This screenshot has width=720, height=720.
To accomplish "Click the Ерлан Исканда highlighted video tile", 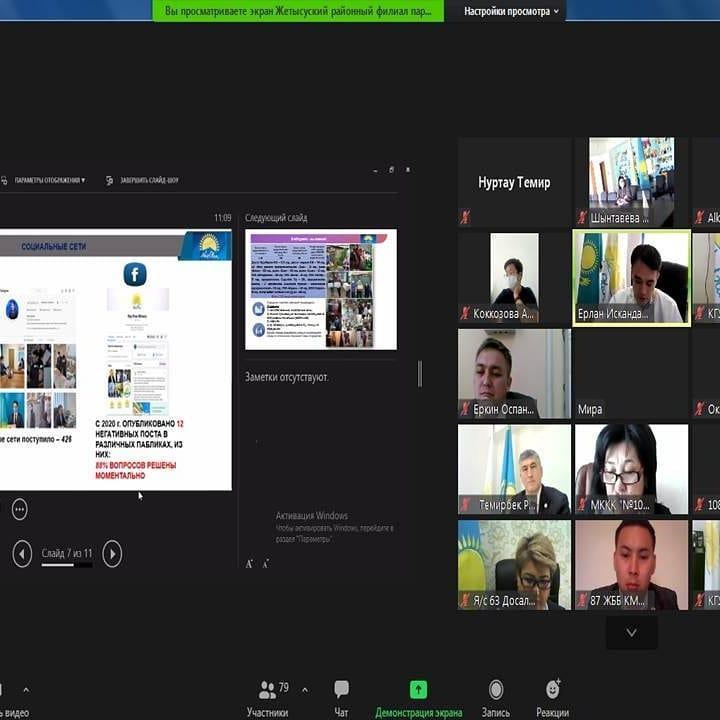I will click(631, 276).
